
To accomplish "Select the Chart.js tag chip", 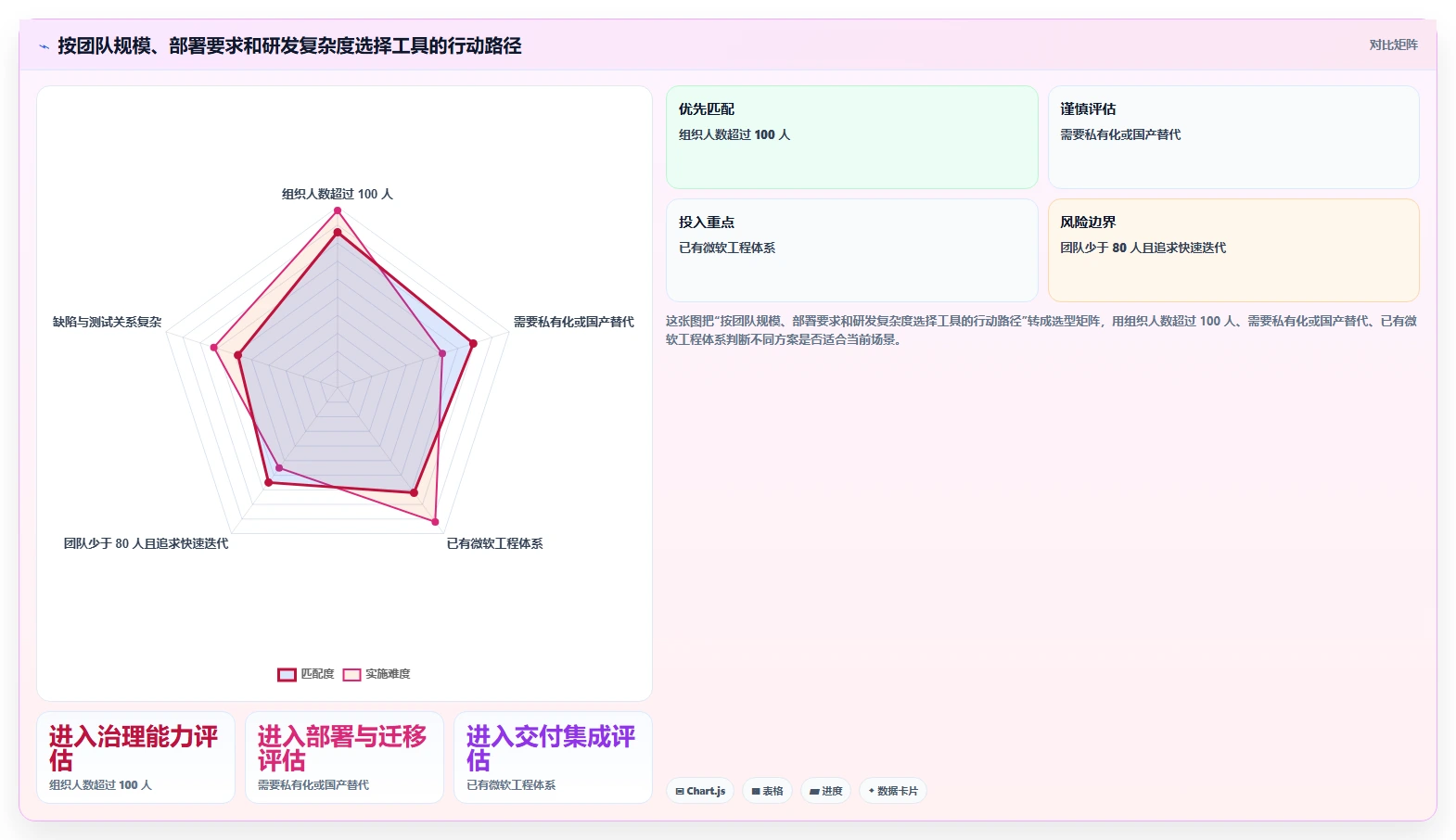I will click(x=700, y=791).
